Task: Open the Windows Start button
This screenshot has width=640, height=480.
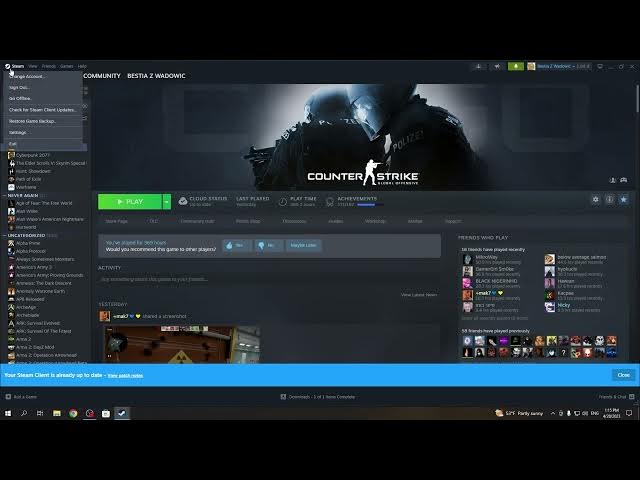Action: (x=8, y=413)
